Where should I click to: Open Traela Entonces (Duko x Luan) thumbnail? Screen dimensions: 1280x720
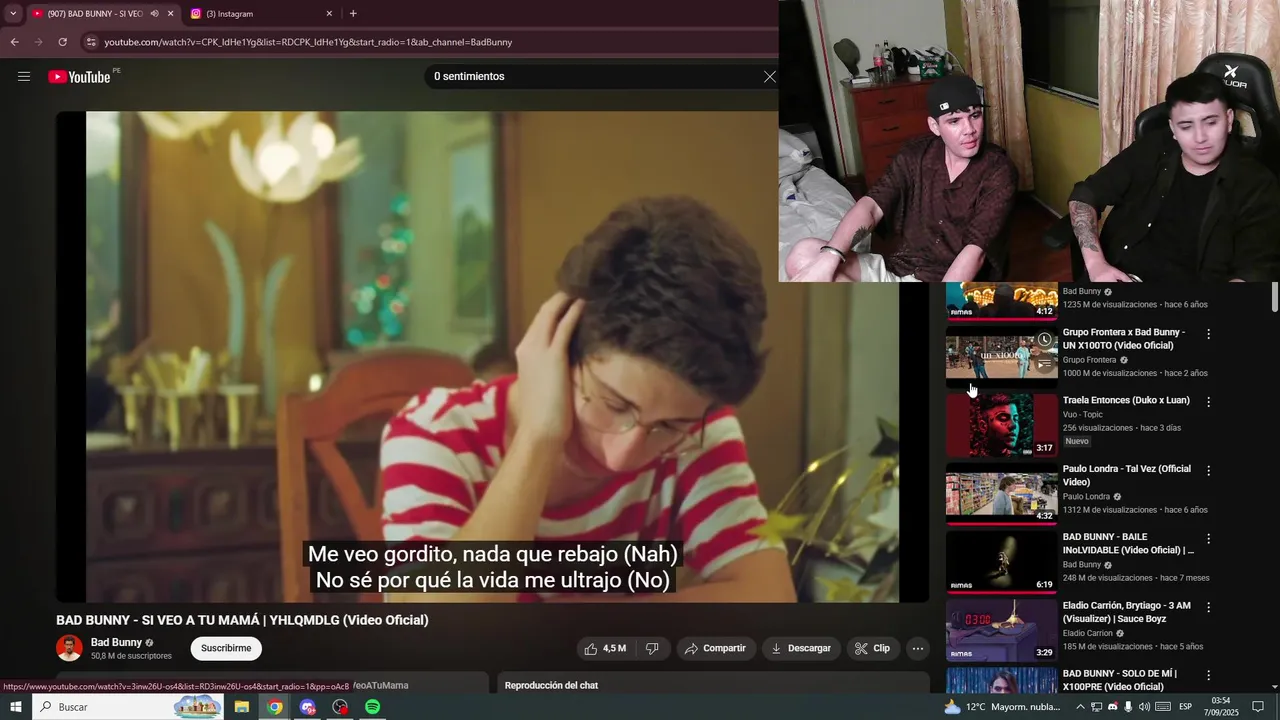(x=1001, y=425)
